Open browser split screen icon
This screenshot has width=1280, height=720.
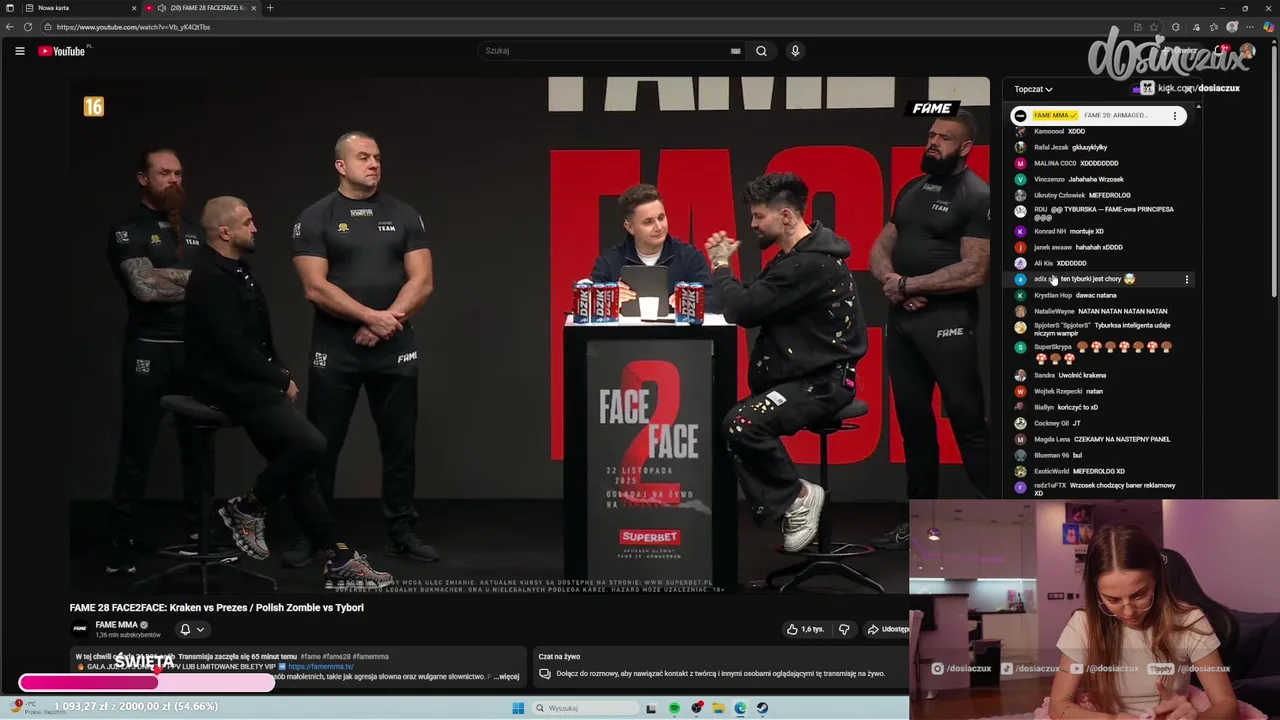click(1137, 27)
